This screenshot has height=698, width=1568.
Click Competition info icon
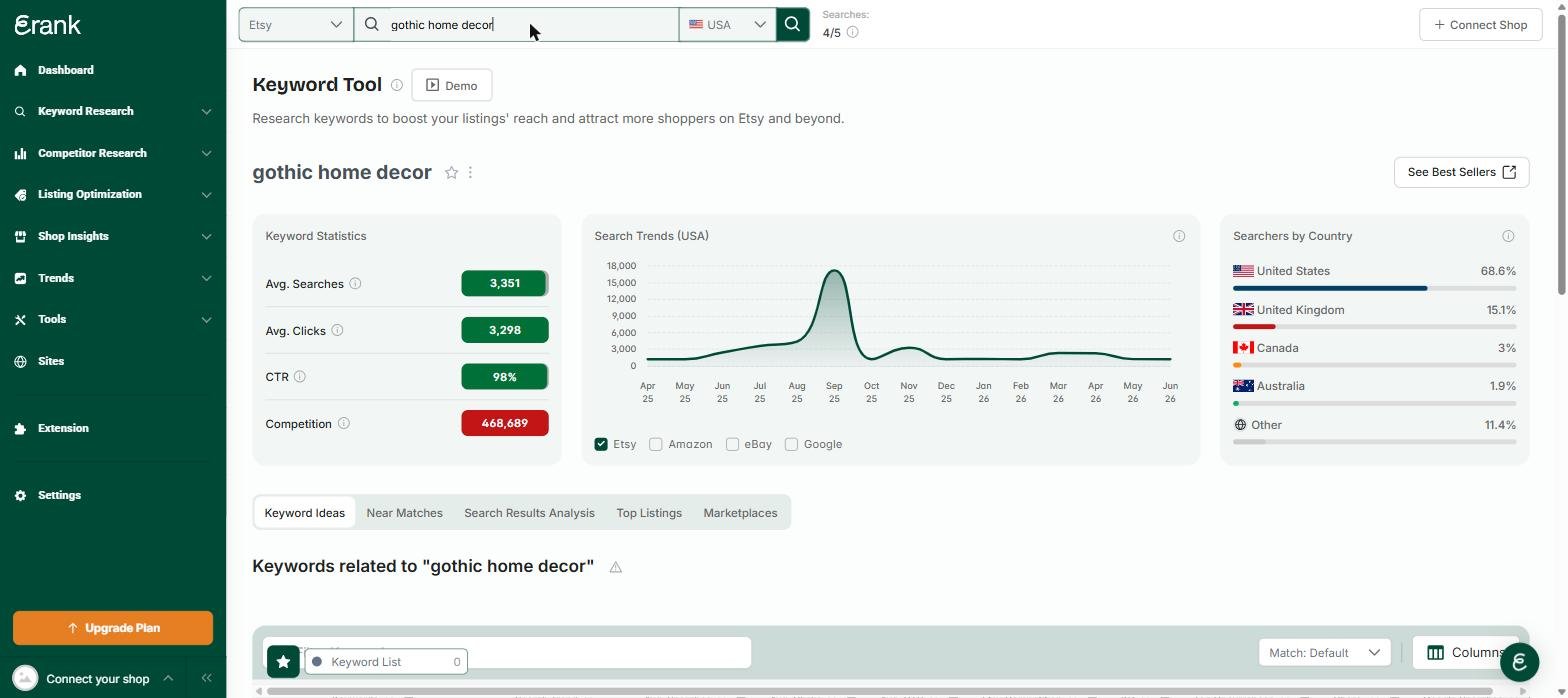(x=343, y=423)
